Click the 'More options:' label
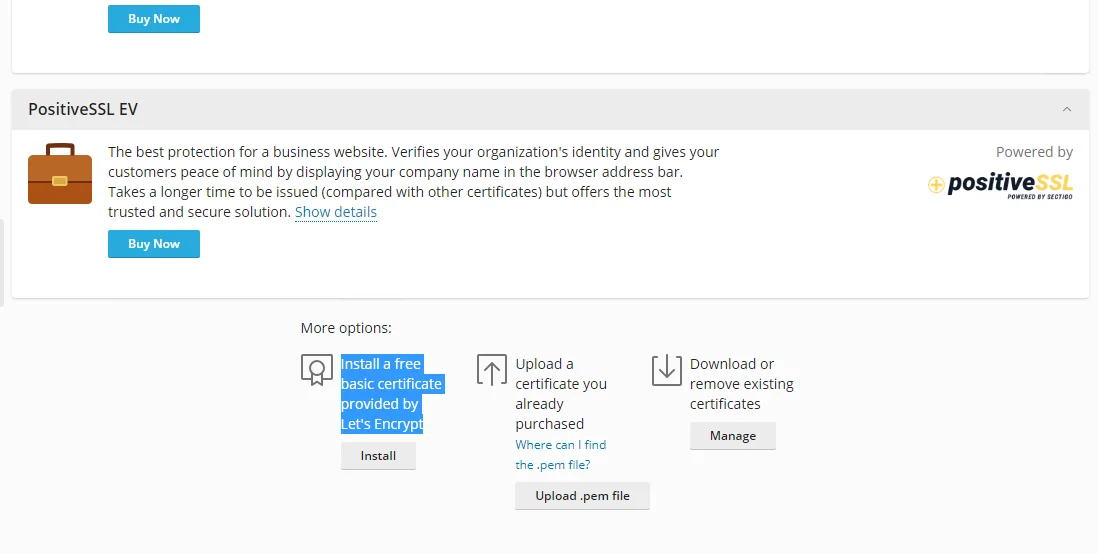Viewport: 1098px width, 554px height. click(x=346, y=328)
